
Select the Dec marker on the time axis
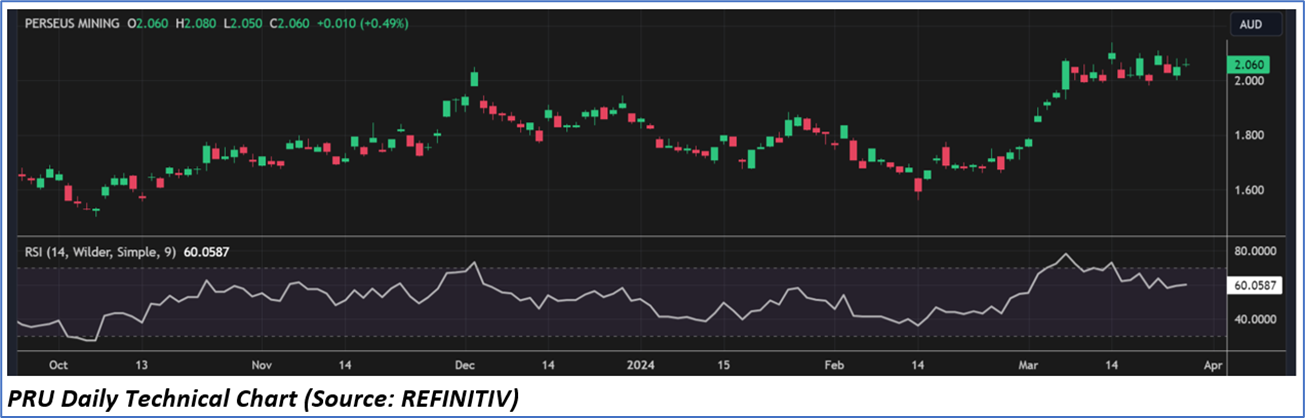(465, 364)
